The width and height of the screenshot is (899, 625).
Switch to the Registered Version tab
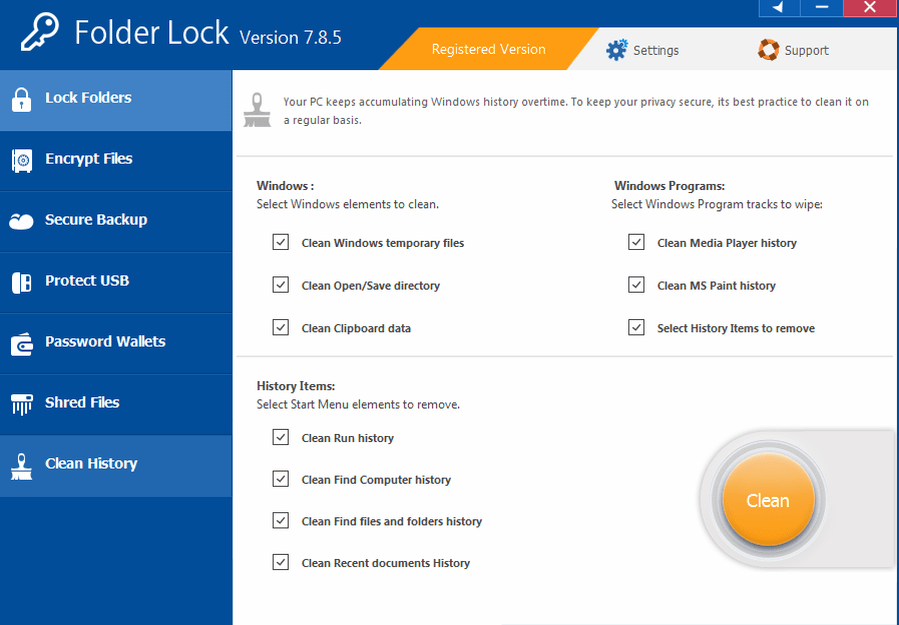click(488, 49)
